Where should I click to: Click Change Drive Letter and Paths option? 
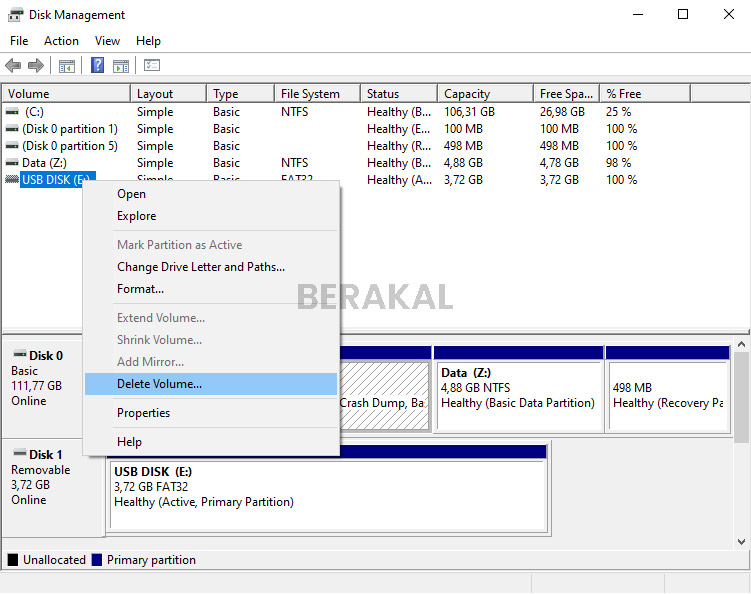(200, 267)
